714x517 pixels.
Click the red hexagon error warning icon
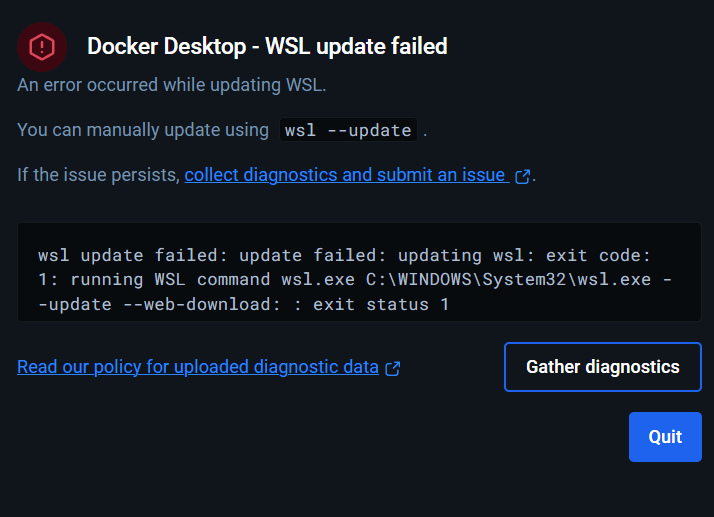click(x=42, y=47)
